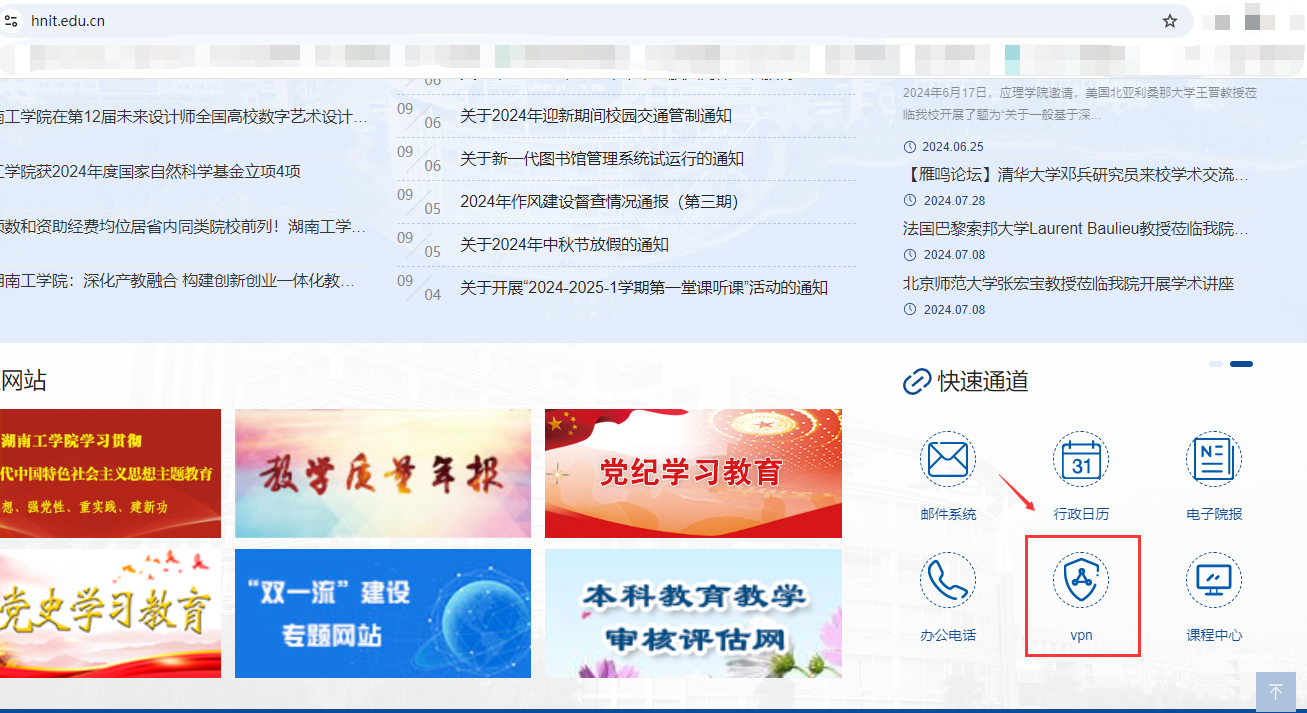Select the active dark-blue carousel indicator
Image resolution: width=1307 pixels, height=713 pixels.
pos(1241,364)
